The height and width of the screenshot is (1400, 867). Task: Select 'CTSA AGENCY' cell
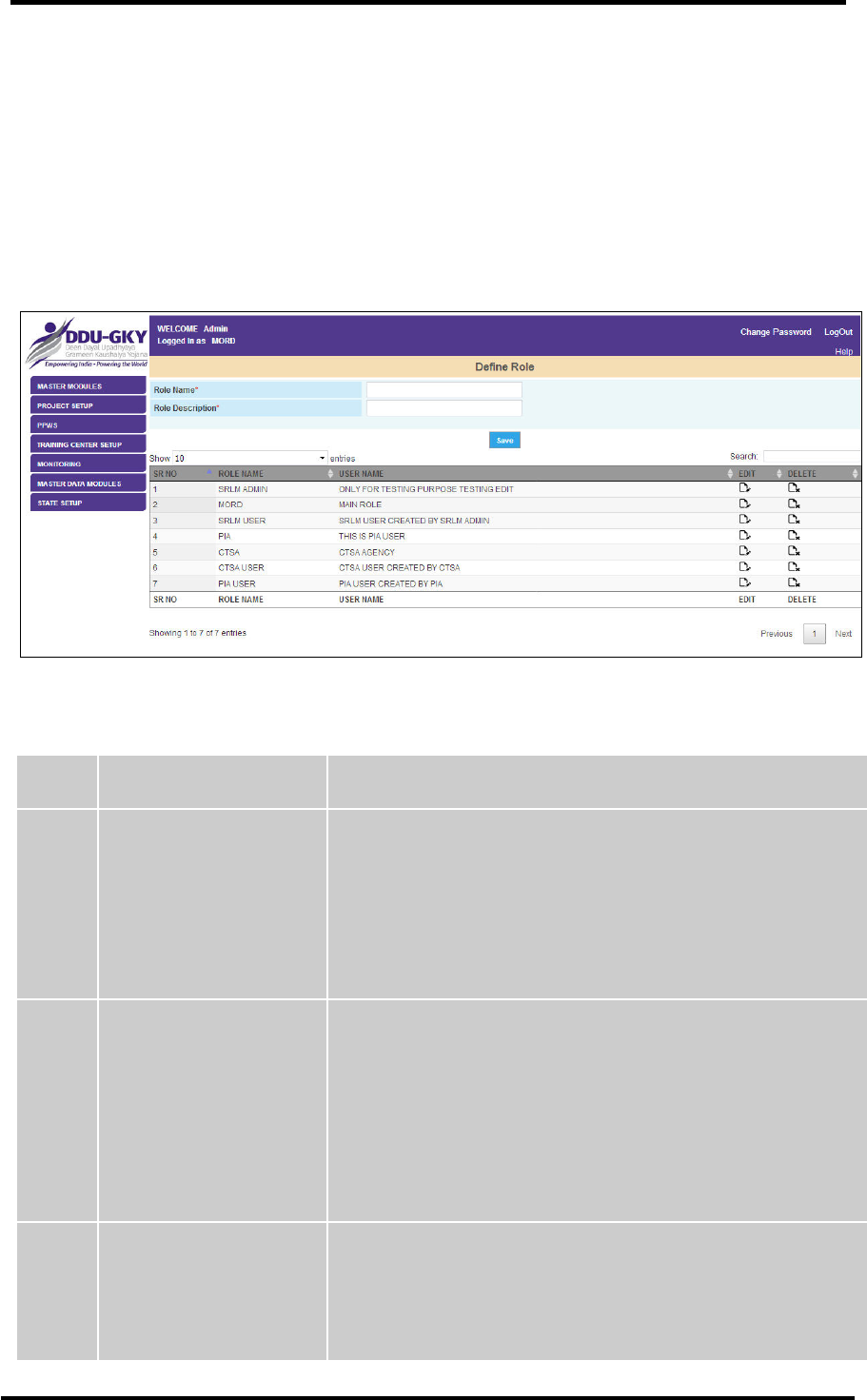coord(366,552)
